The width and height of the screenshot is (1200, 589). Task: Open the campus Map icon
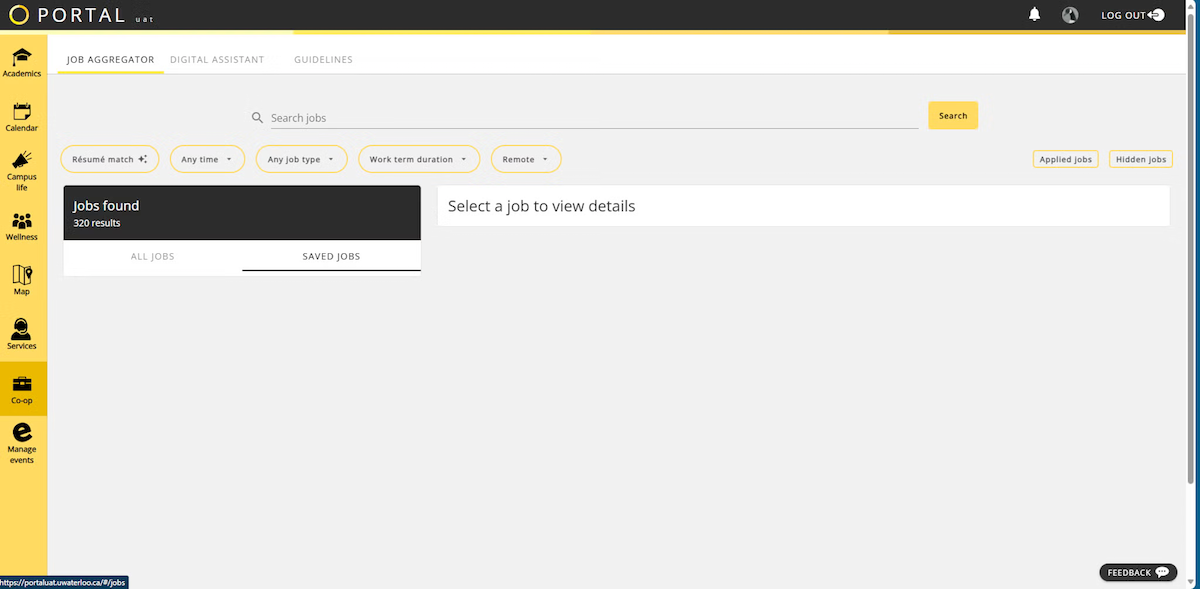22,278
